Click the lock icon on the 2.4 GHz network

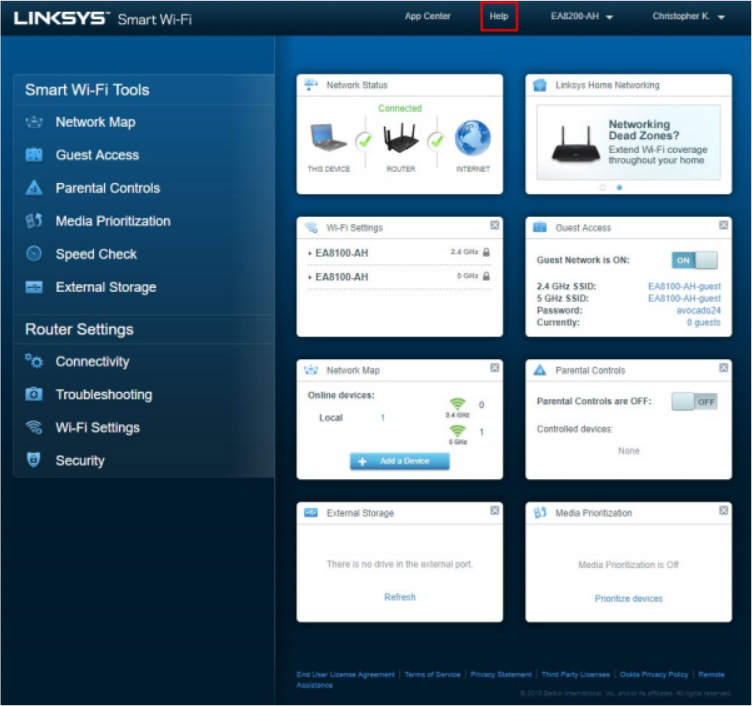click(486, 252)
